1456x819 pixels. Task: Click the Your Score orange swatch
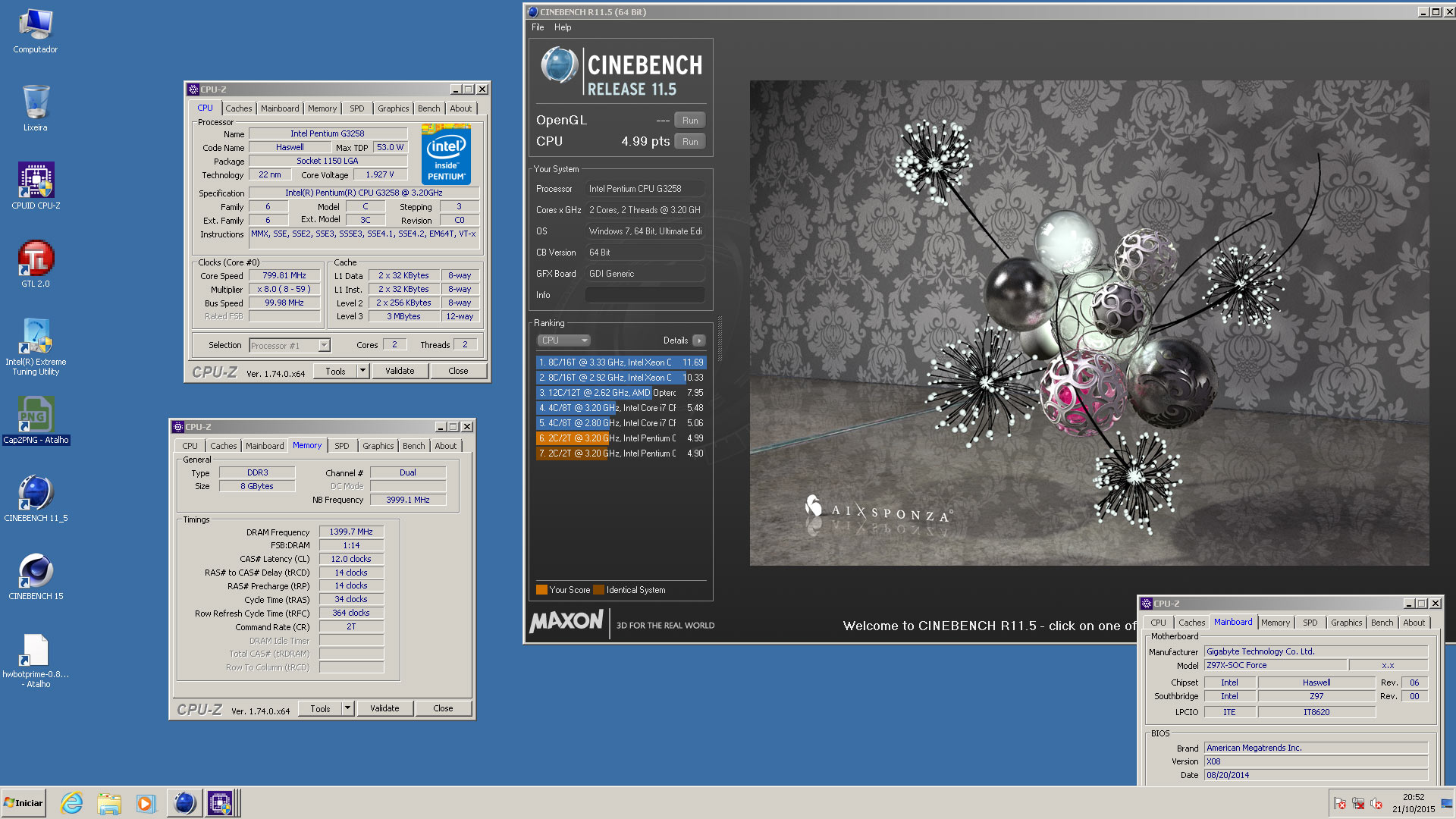click(541, 590)
